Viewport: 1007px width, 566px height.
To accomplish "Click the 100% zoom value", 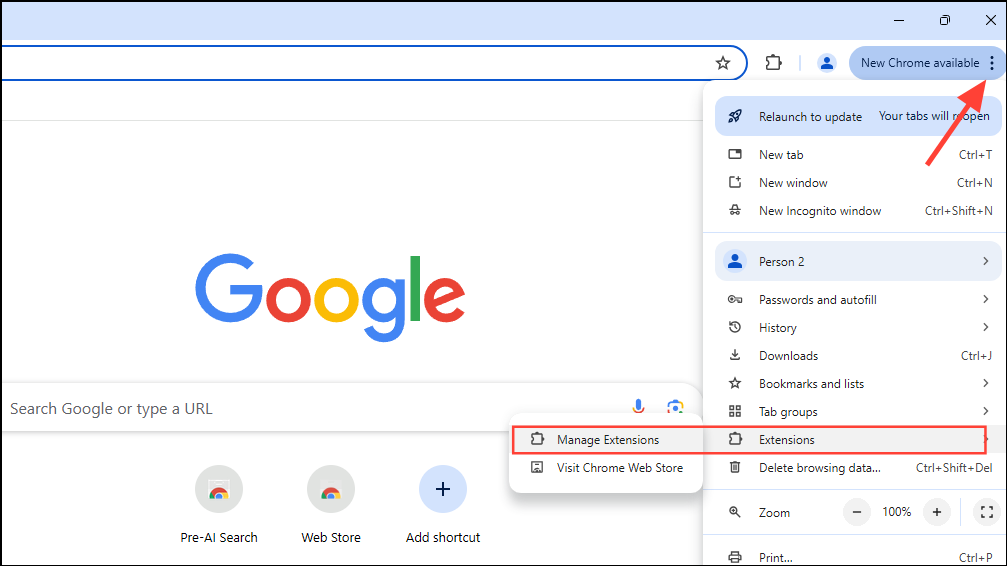I will [897, 512].
